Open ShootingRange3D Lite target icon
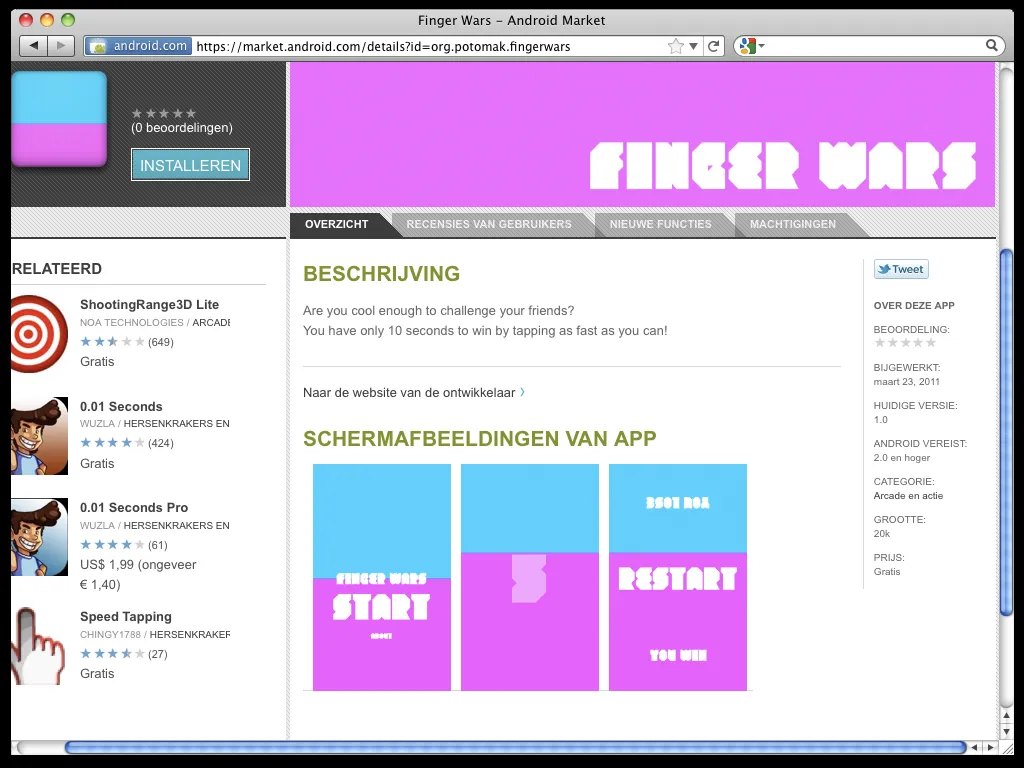 39,334
